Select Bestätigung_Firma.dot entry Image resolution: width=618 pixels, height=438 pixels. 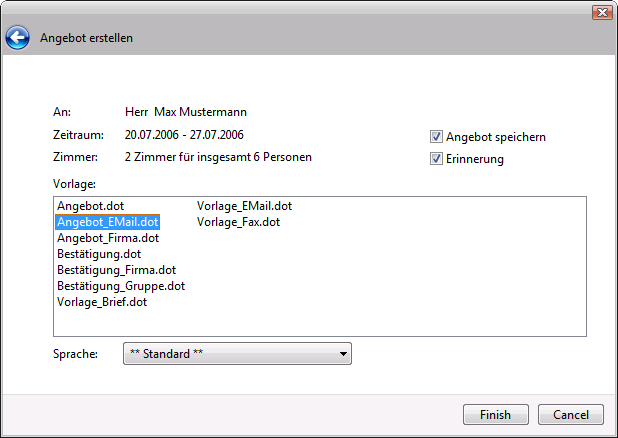[117, 270]
